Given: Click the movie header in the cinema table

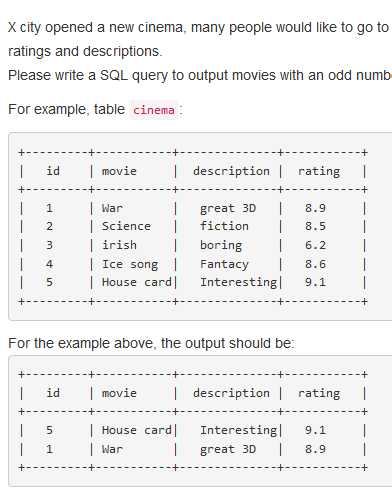Looking at the screenshot, I should point(119,171).
